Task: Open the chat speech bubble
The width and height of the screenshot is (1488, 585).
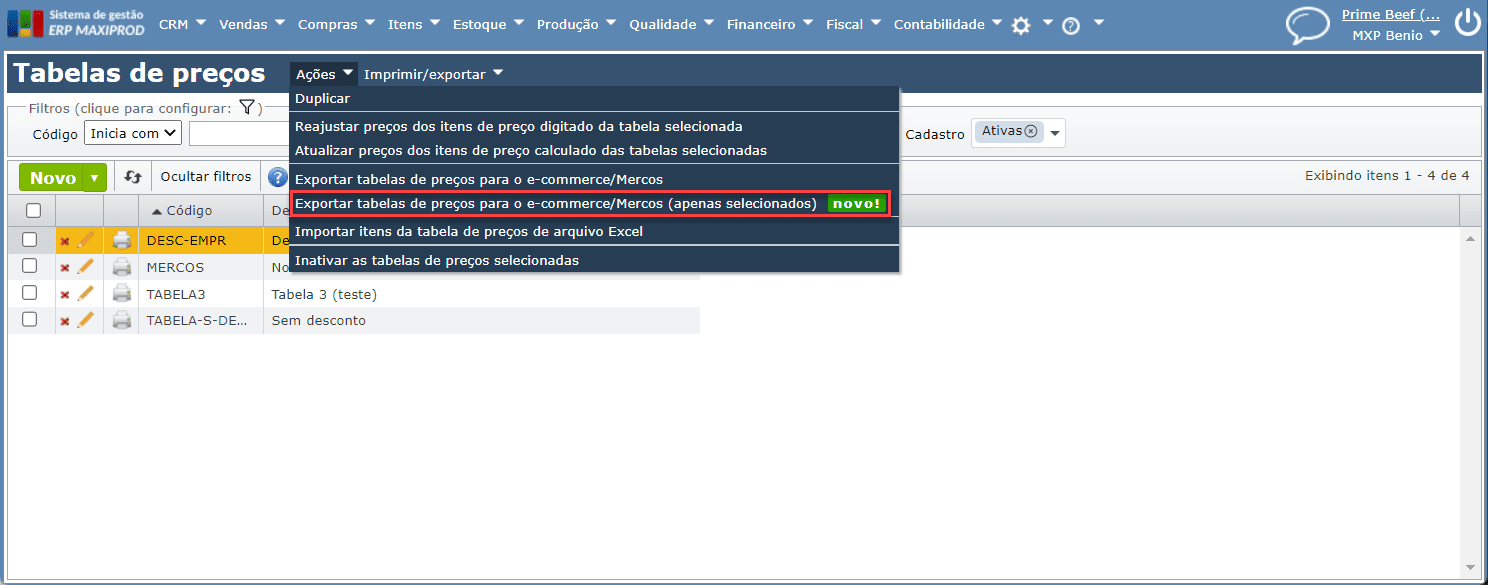Action: click(1307, 25)
